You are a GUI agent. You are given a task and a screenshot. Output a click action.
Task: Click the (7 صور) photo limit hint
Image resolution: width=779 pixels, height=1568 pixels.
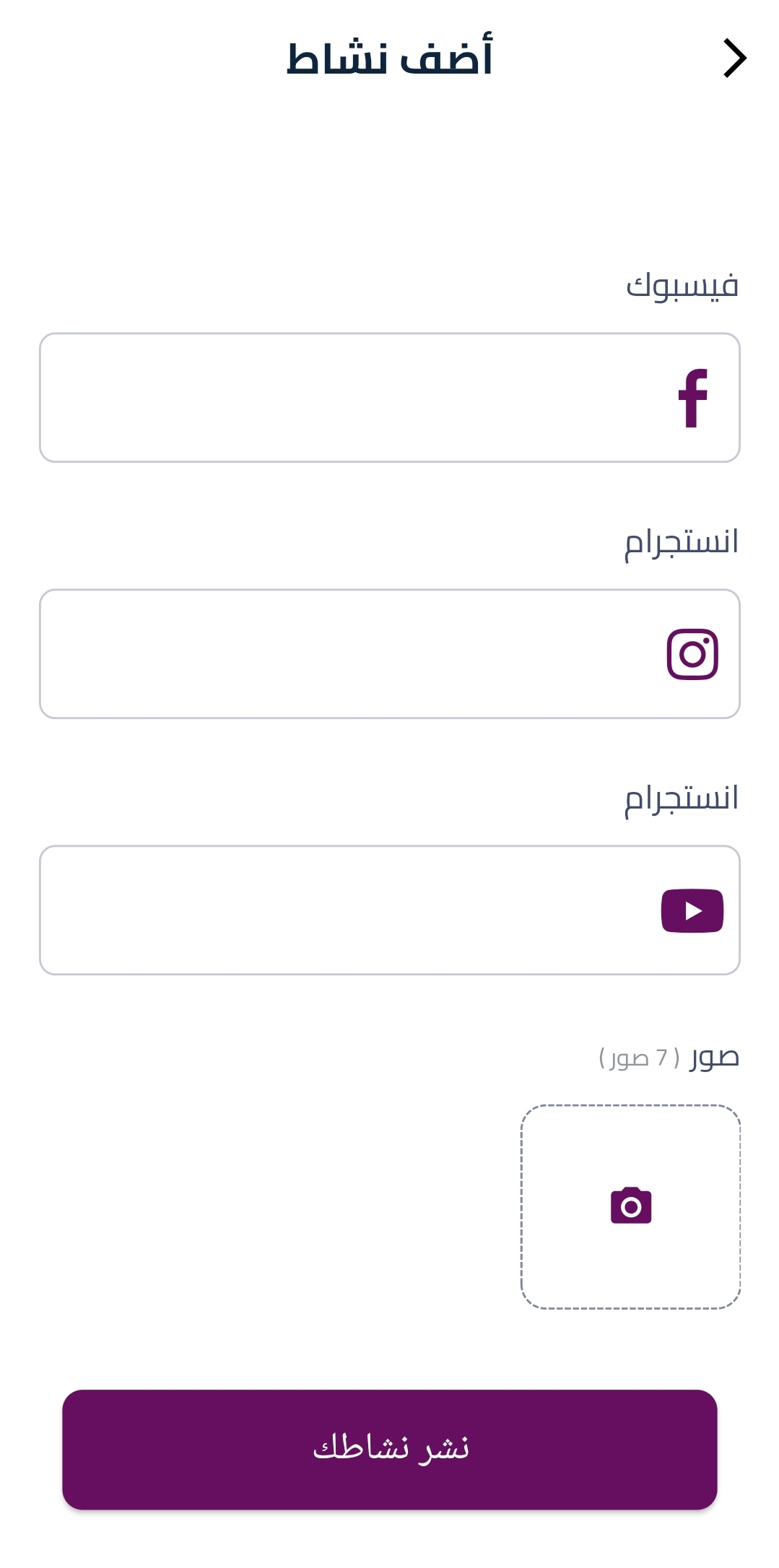[x=639, y=1058]
